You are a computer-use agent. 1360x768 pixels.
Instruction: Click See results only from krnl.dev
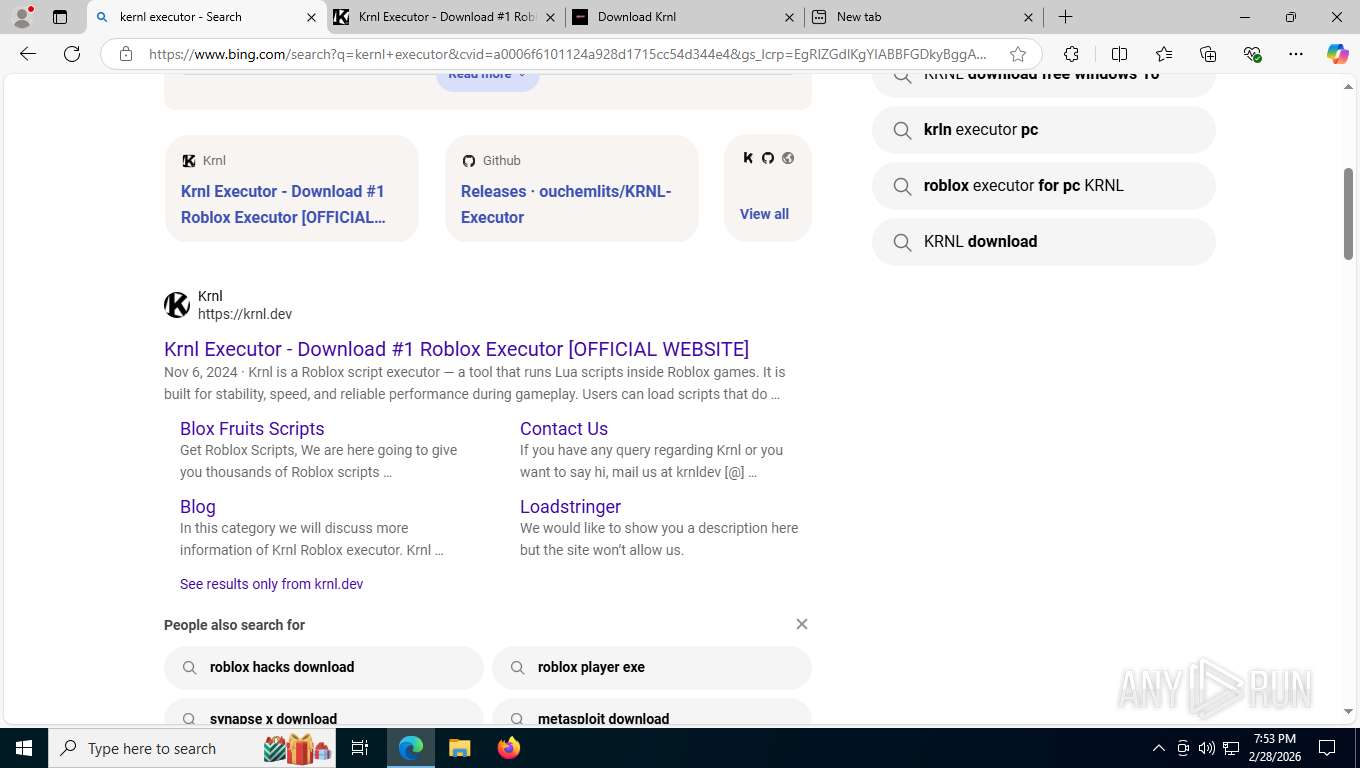point(271,584)
